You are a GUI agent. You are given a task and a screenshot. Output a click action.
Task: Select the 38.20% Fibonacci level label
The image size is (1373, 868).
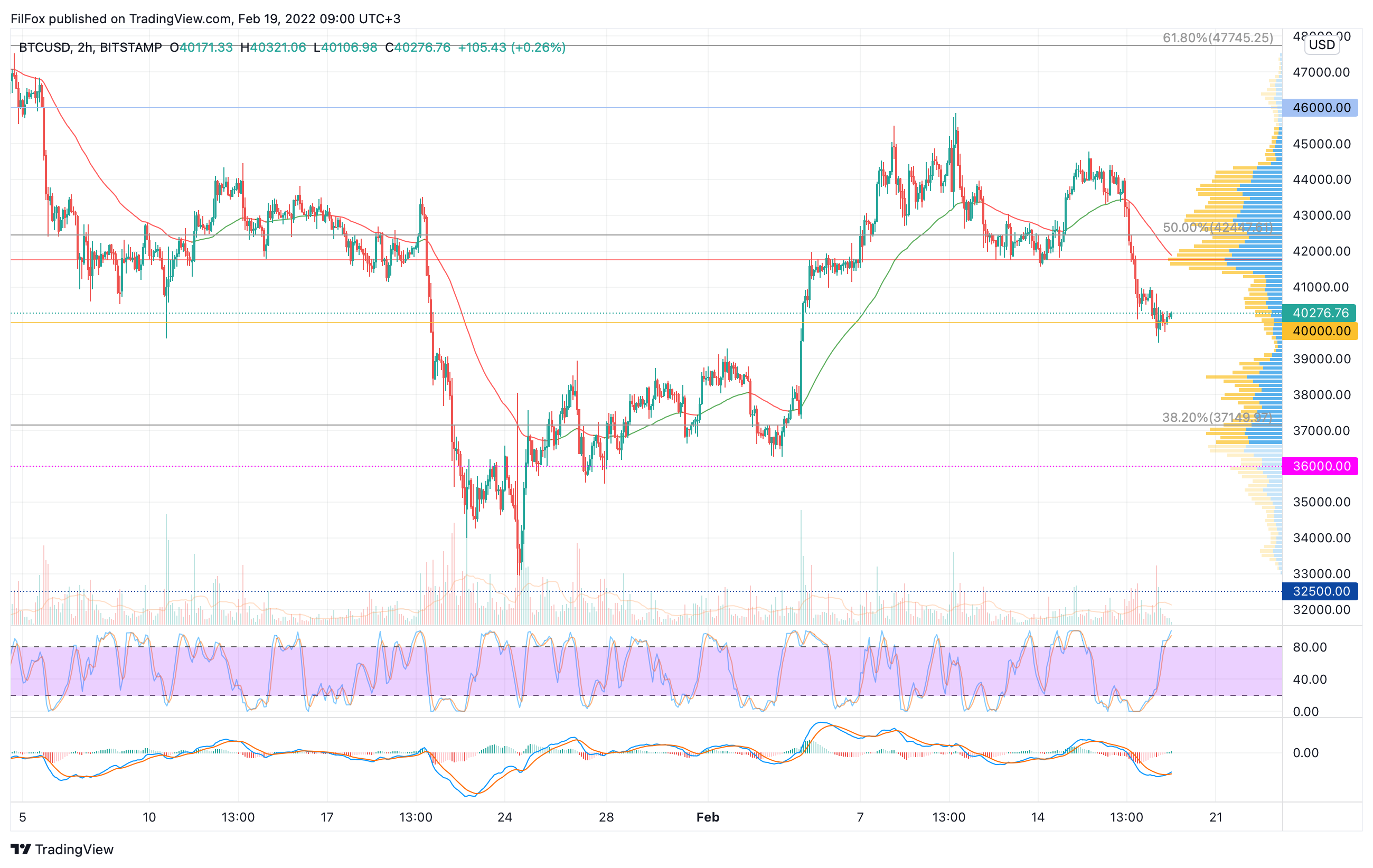1216,417
